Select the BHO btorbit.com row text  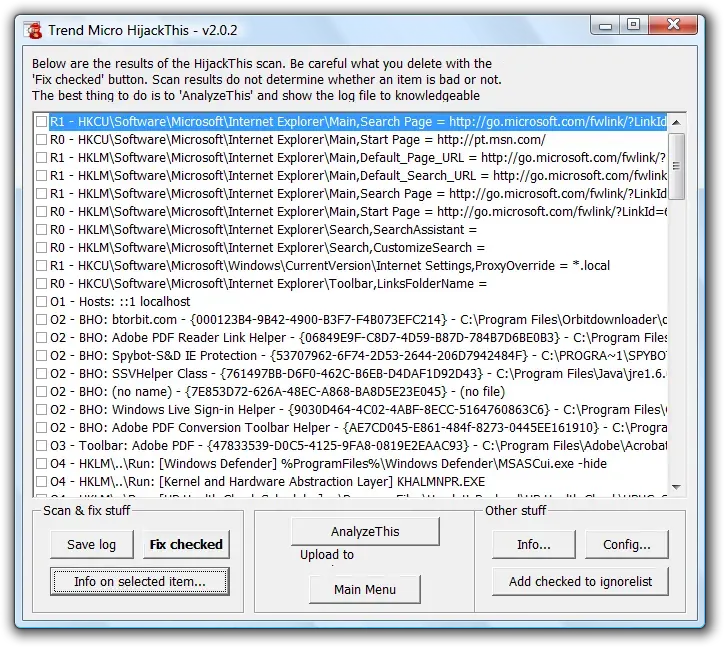pyautogui.click(x=358, y=320)
